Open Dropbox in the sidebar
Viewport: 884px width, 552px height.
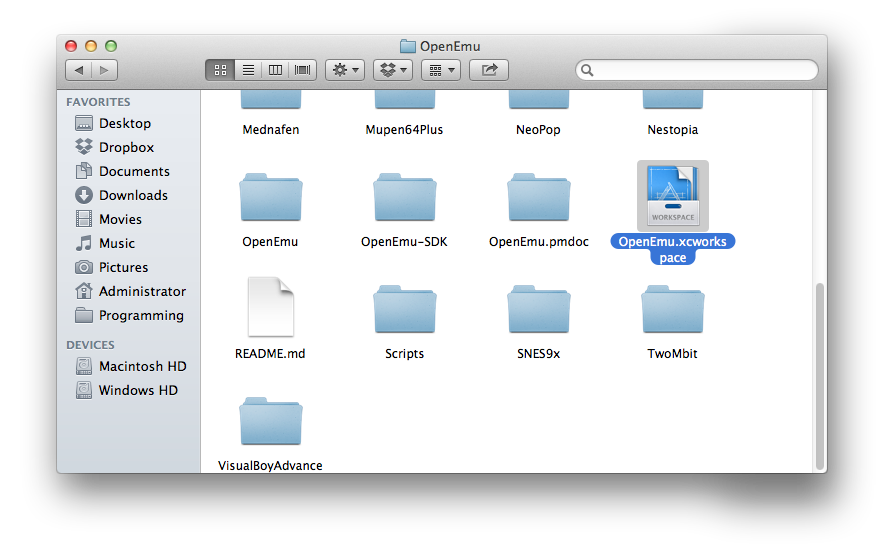click(x=129, y=147)
